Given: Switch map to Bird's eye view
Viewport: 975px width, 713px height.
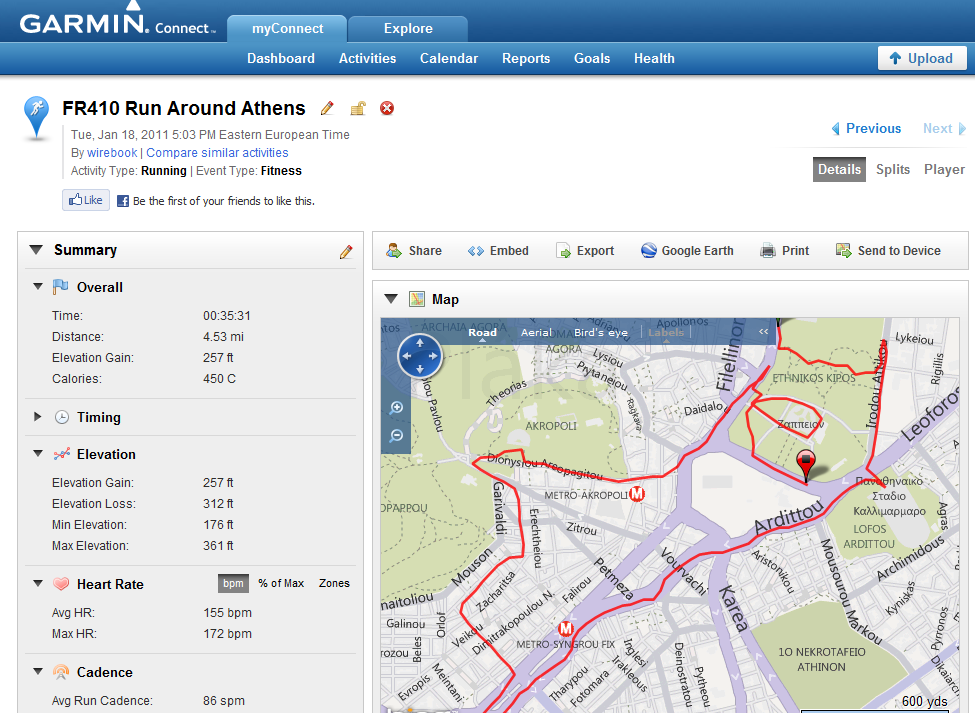Looking at the screenshot, I should point(601,333).
